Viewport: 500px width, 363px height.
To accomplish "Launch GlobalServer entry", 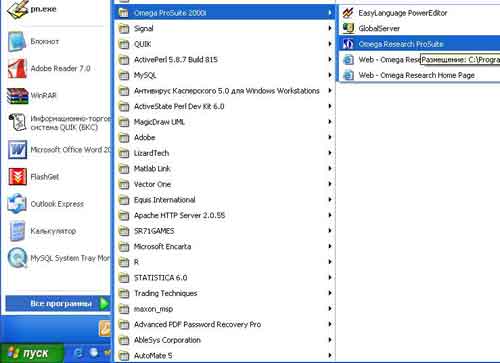I will [x=420, y=28].
